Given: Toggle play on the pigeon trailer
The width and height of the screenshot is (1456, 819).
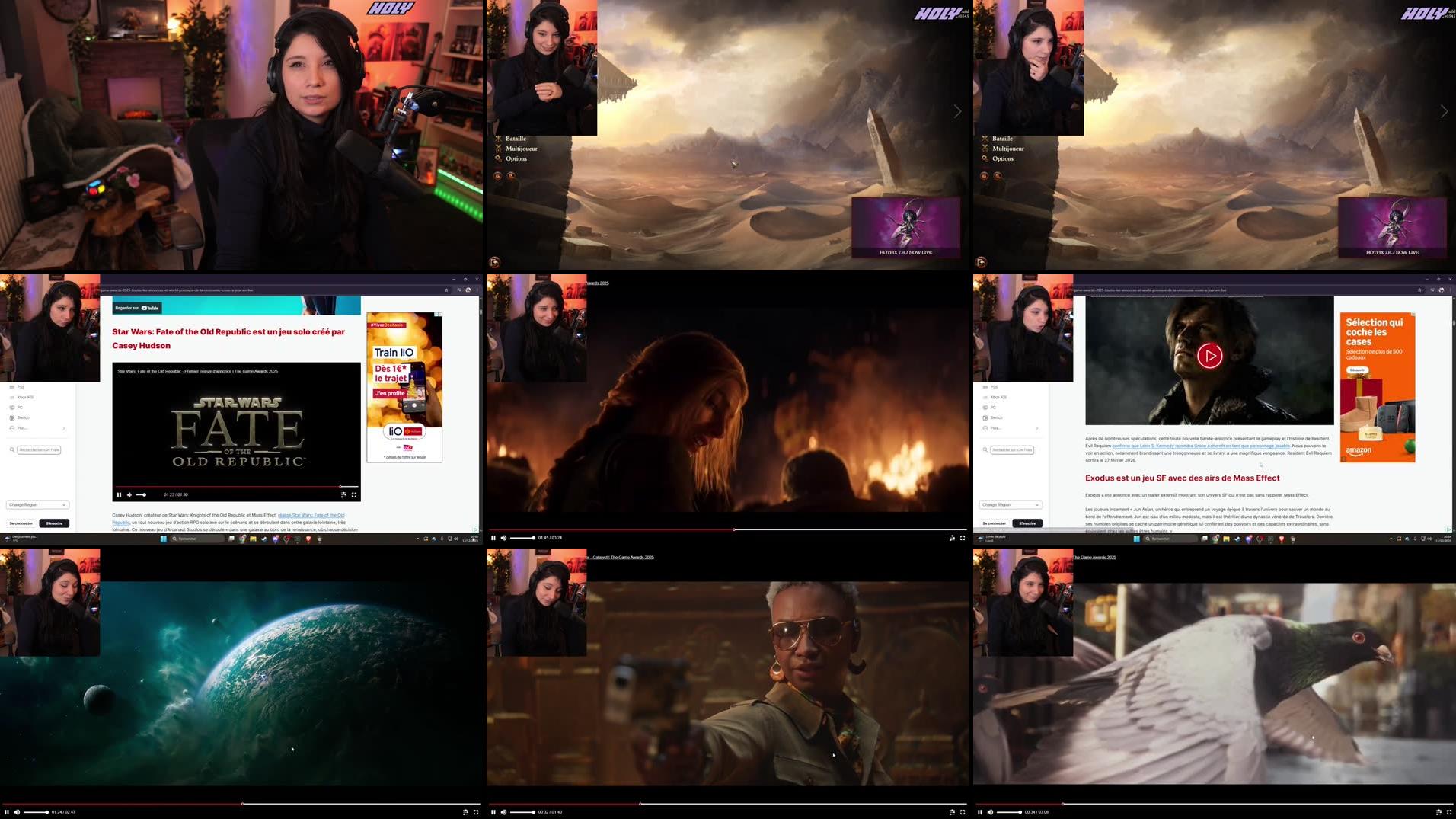Looking at the screenshot, I should (x=980, y=812).
